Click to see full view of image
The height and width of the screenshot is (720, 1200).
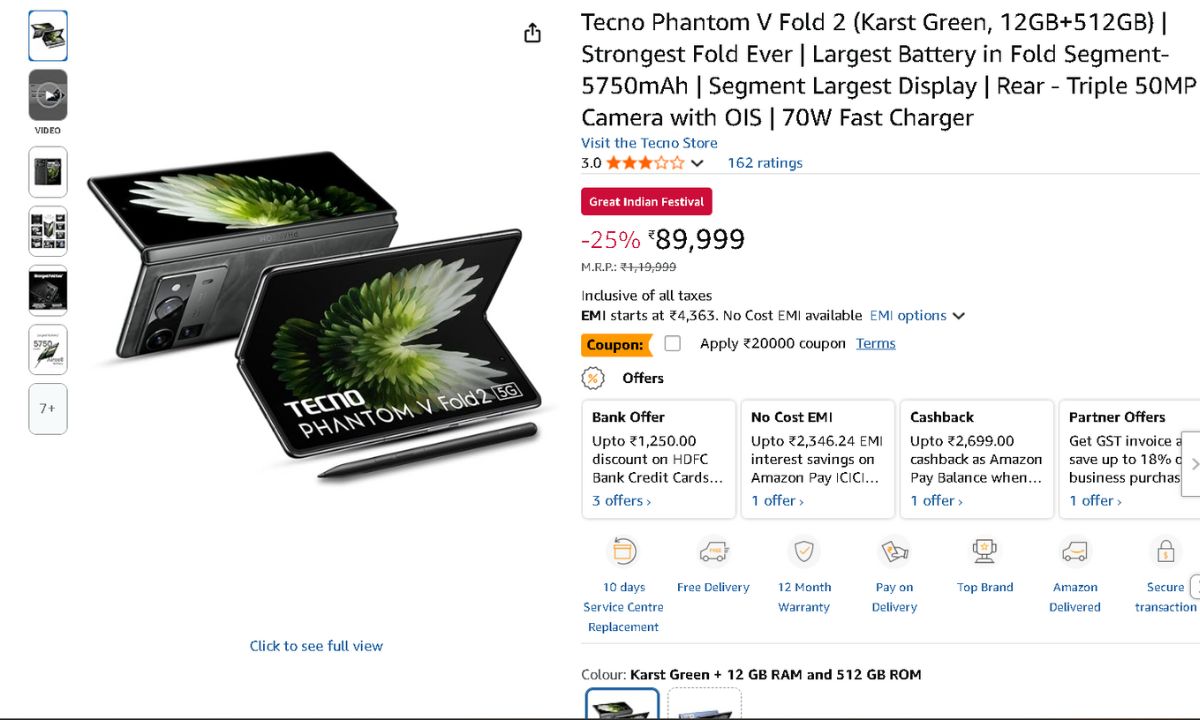coord(316,646)
